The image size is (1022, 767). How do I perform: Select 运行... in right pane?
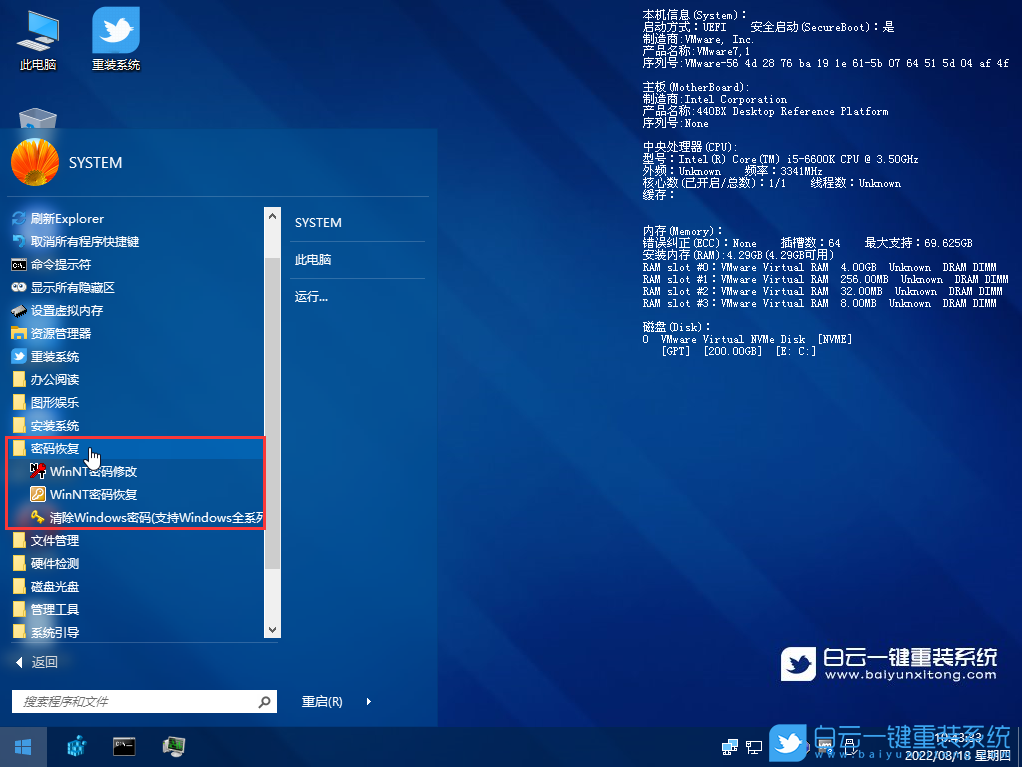pyautogui.click(x=311, y=296)
